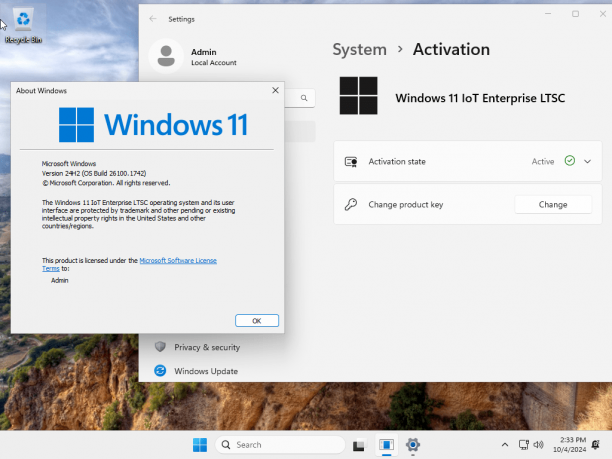Click the Activation state label

(397, 162)
